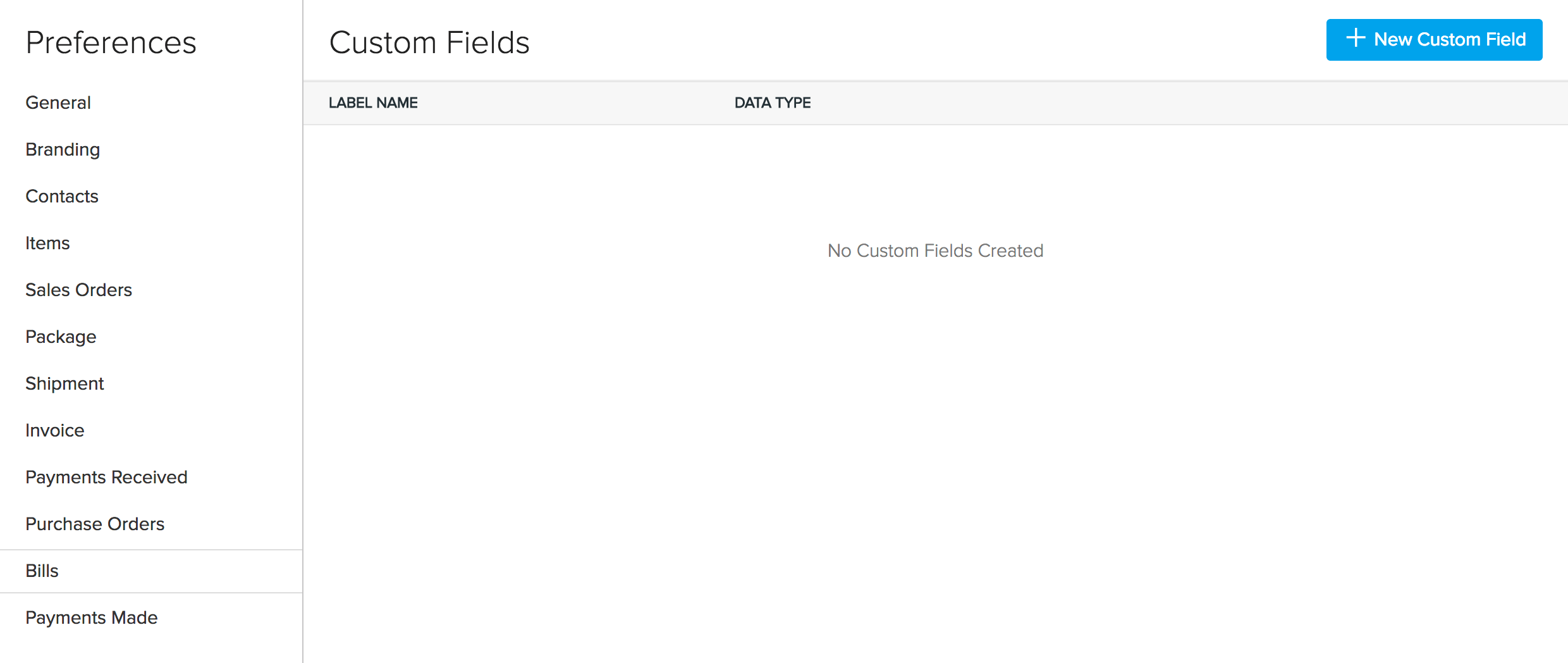Open Items preferences
This screenshot has width=1568, height=663.
coord(47,243)
